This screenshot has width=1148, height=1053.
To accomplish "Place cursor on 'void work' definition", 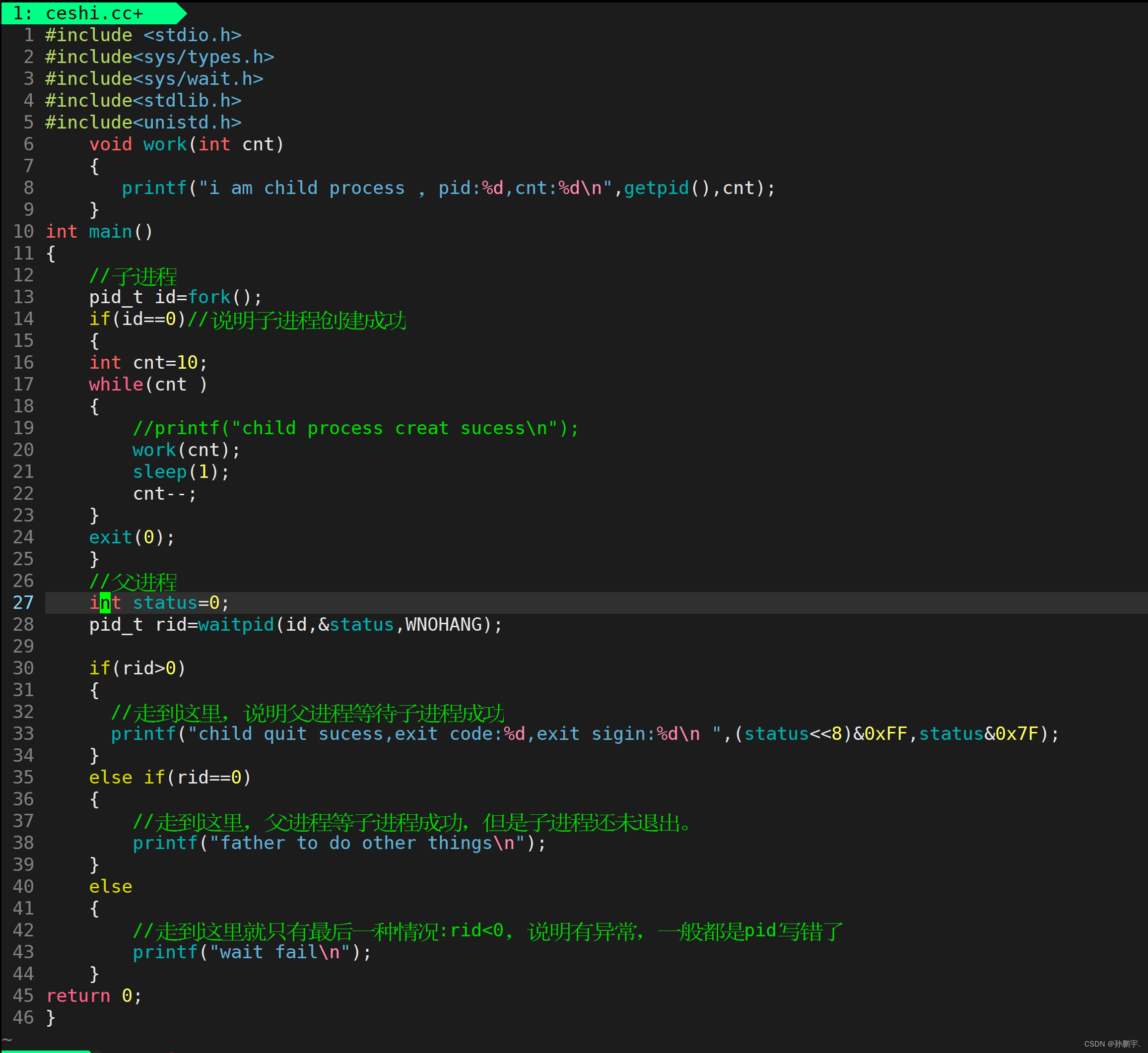I will tap(165, 144).
